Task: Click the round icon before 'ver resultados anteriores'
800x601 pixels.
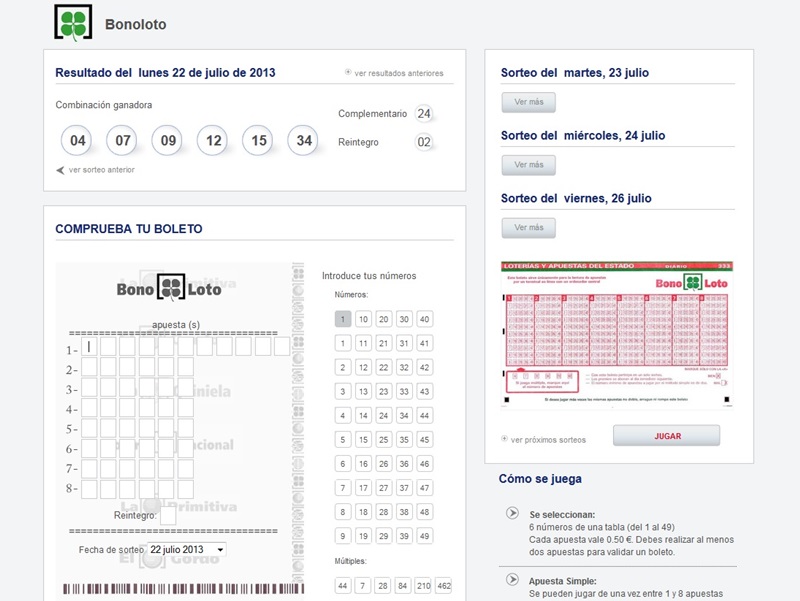Action: coord(348,73)
